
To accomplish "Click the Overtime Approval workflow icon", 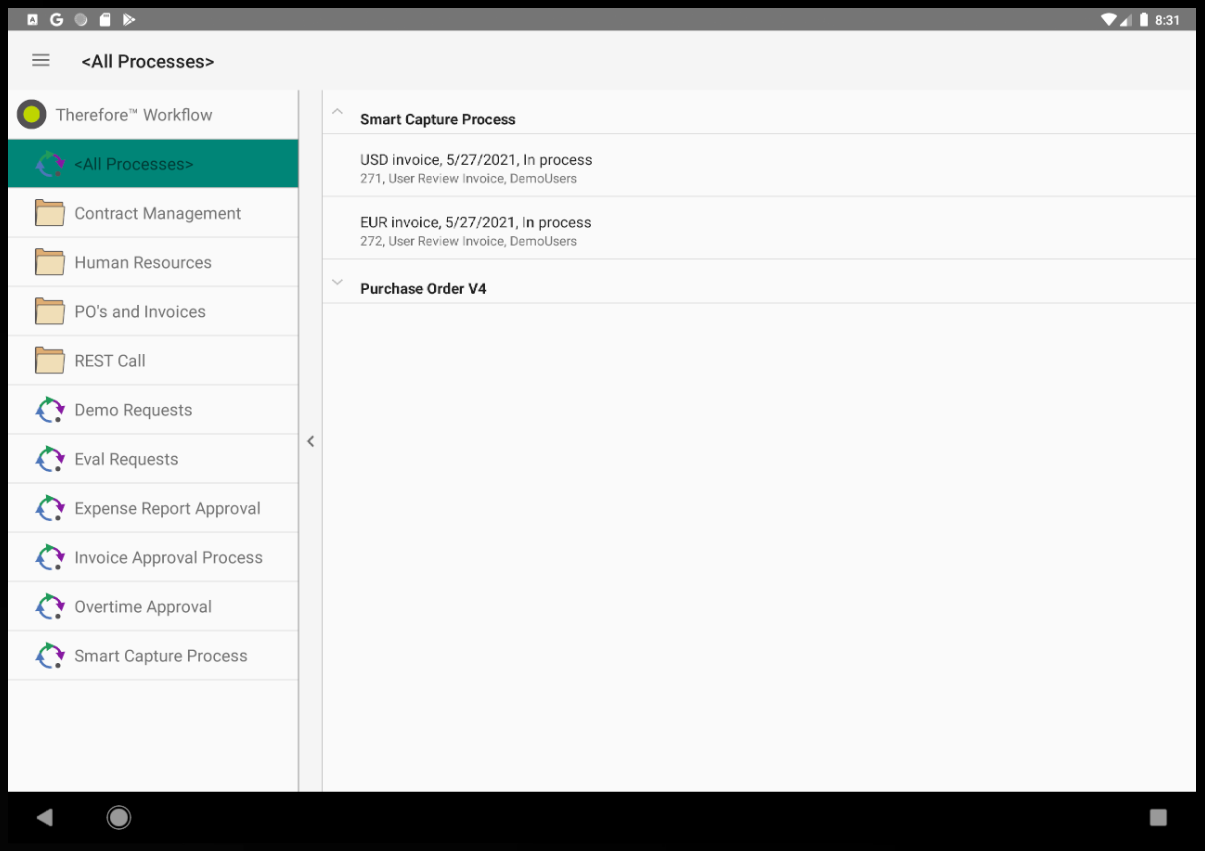I will [50, 605].
